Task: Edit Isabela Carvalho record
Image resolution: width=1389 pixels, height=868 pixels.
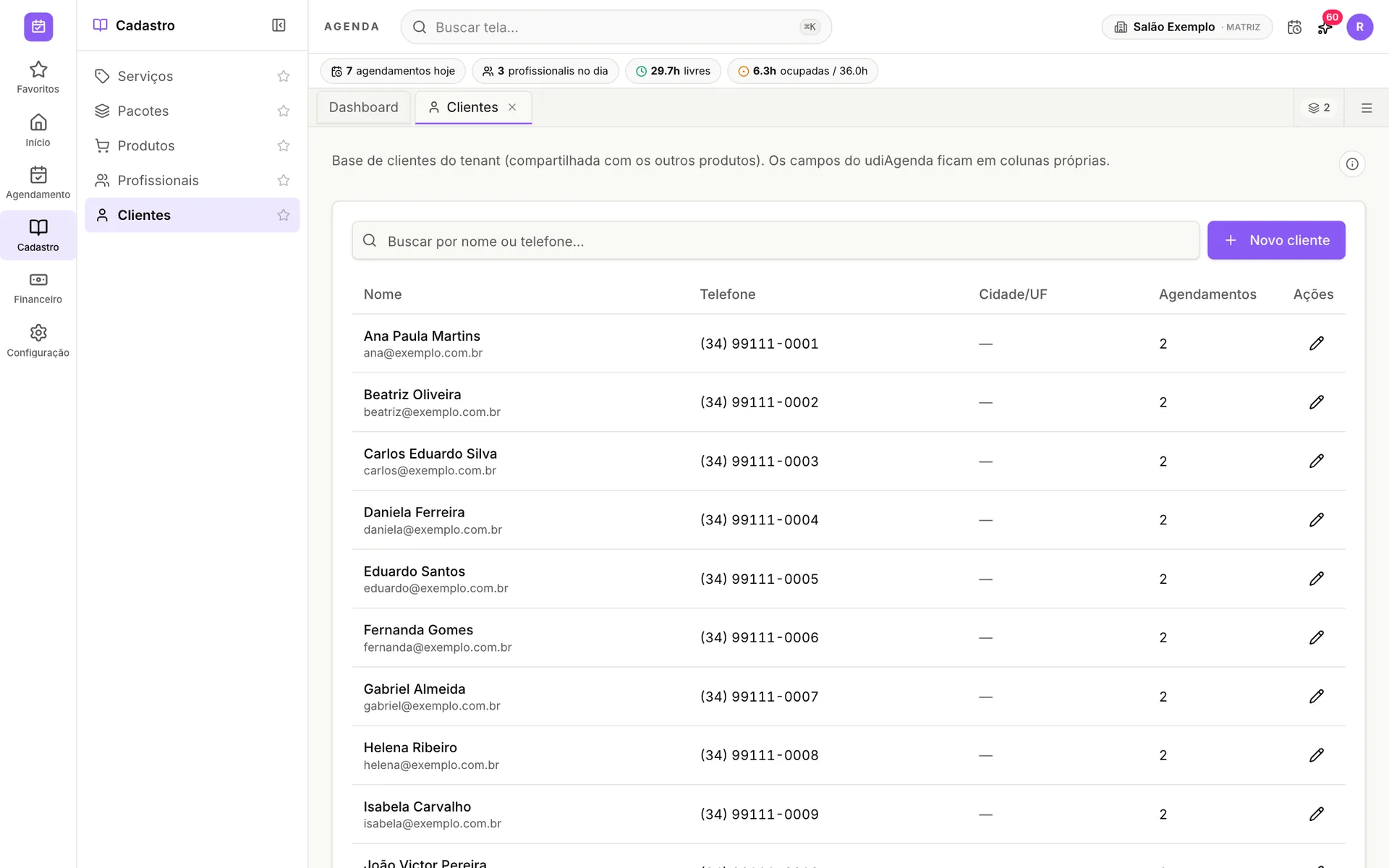Action: (x=1316, y=814)
